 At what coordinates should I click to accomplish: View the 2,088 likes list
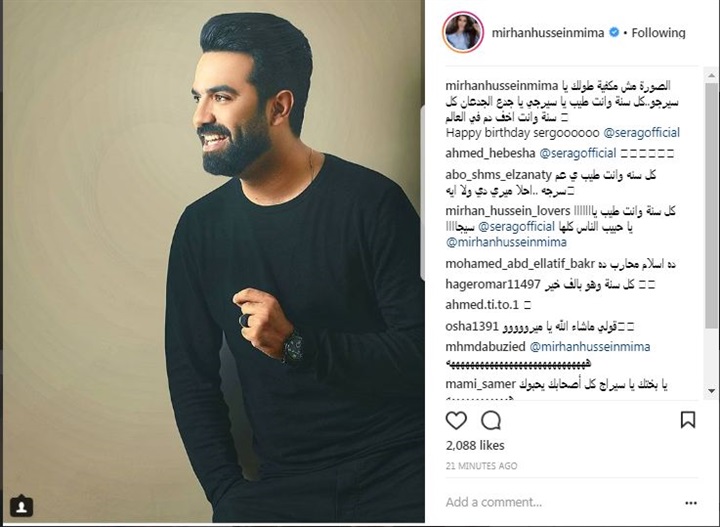[x=475, y=445]
